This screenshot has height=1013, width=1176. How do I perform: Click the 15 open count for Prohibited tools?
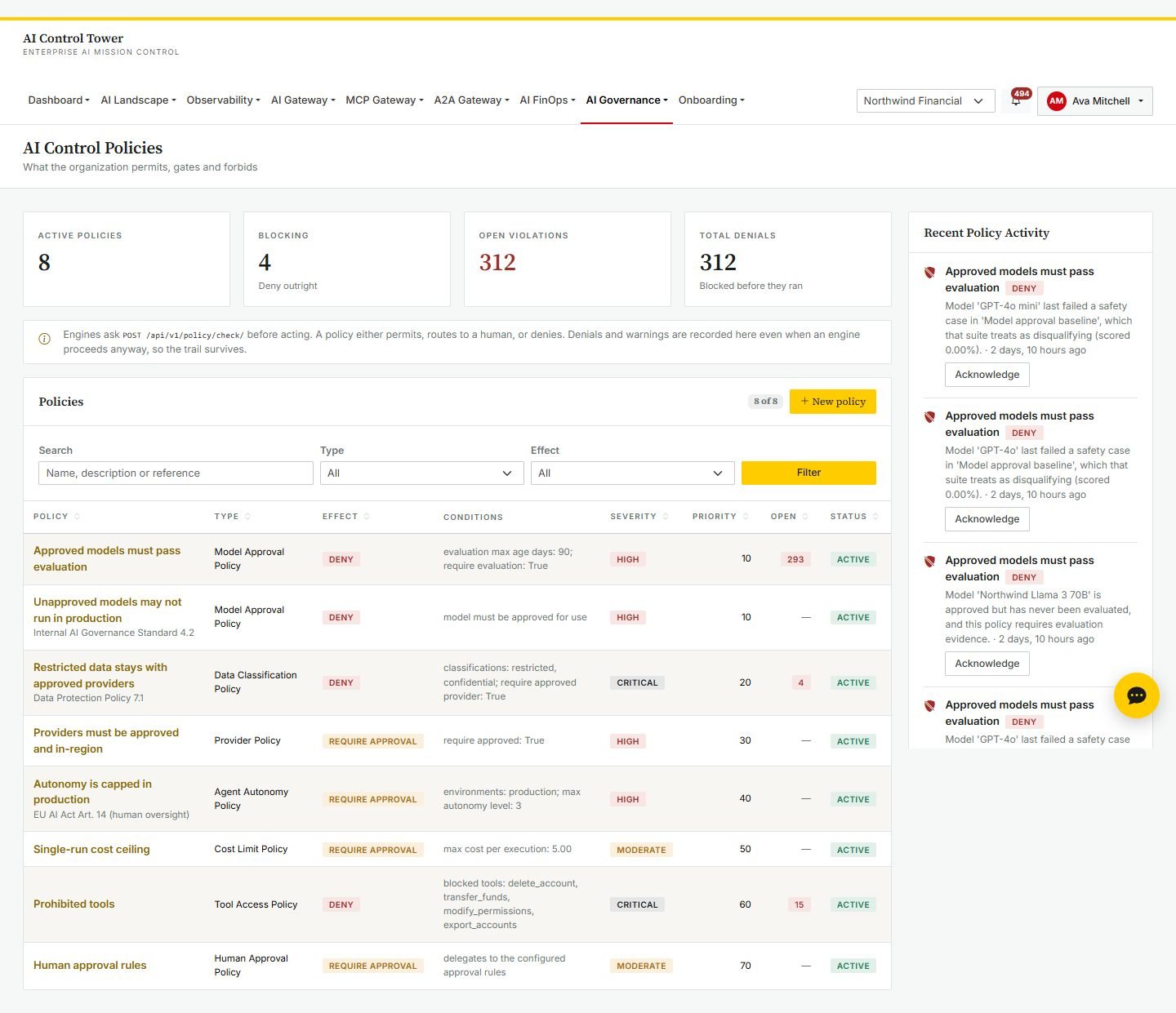click(800, 905)
